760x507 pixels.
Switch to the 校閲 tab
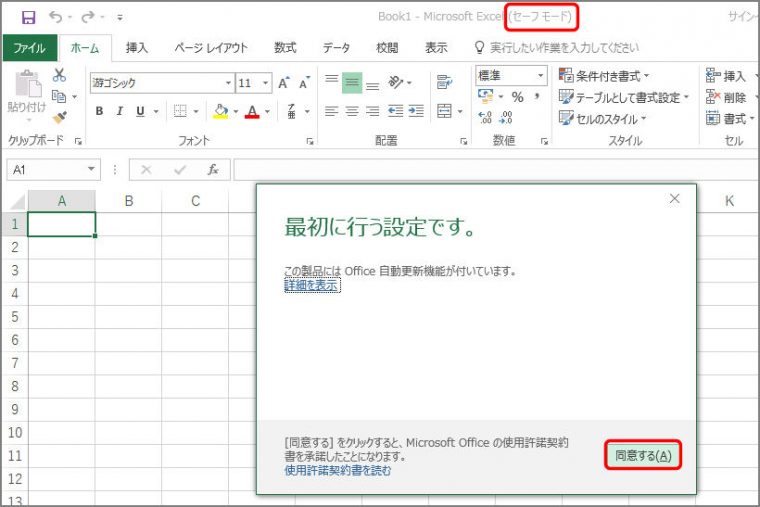[387, 48]
